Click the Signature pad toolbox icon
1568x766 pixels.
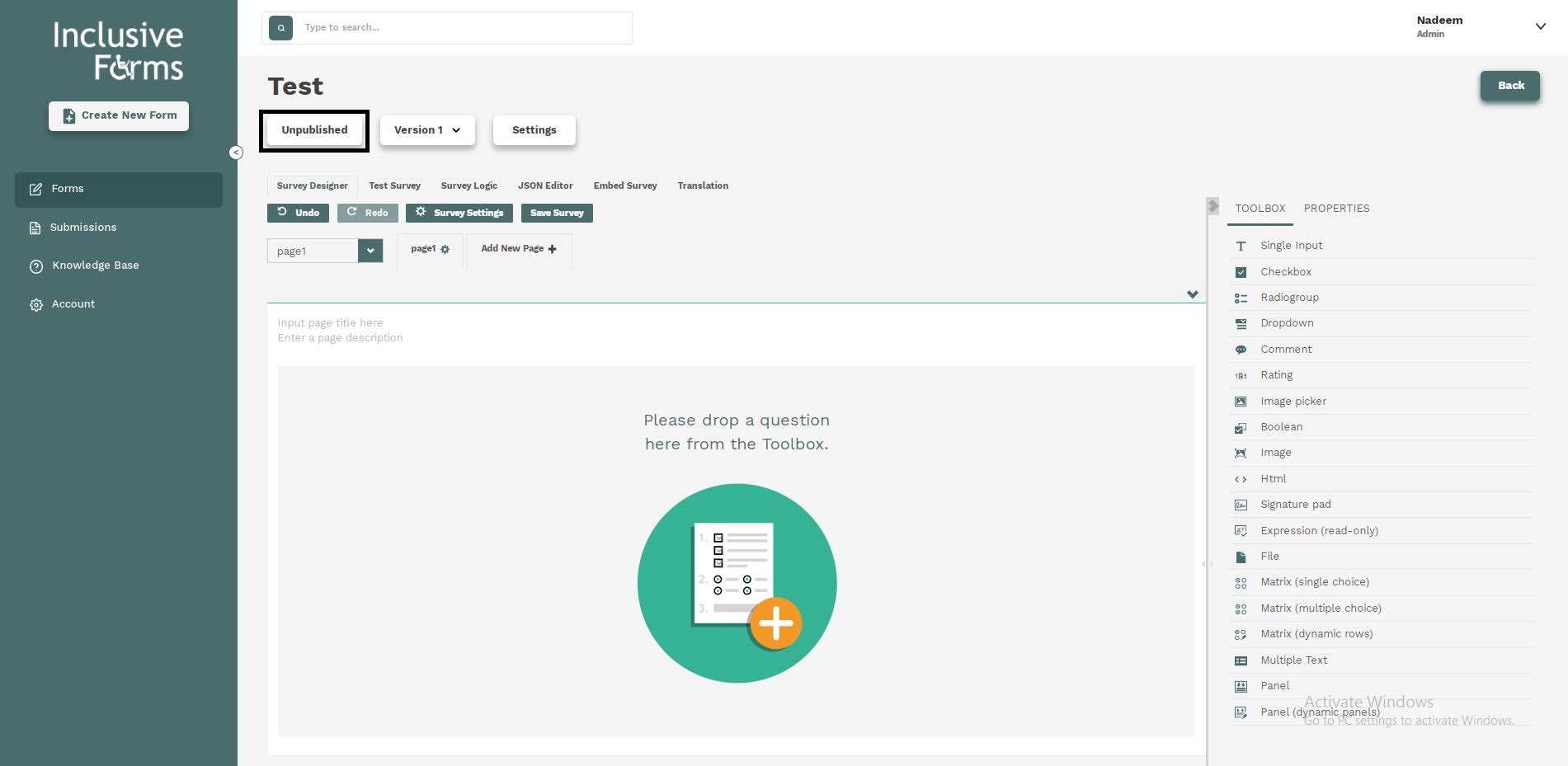[x=1241, y=504]
